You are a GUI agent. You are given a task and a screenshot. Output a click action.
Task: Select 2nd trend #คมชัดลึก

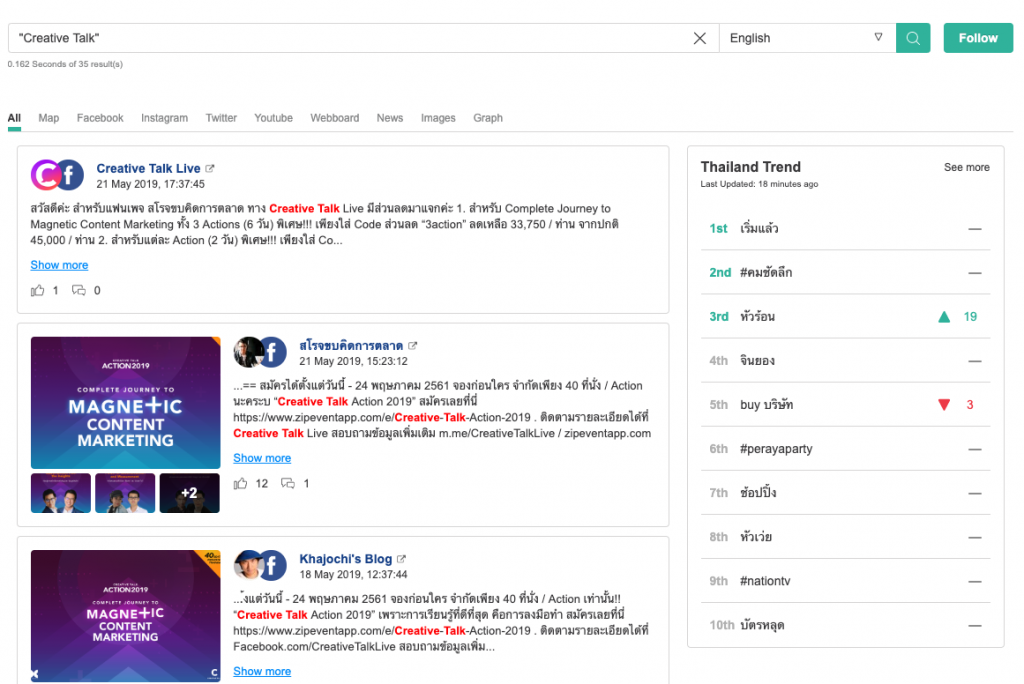(846, 272)
